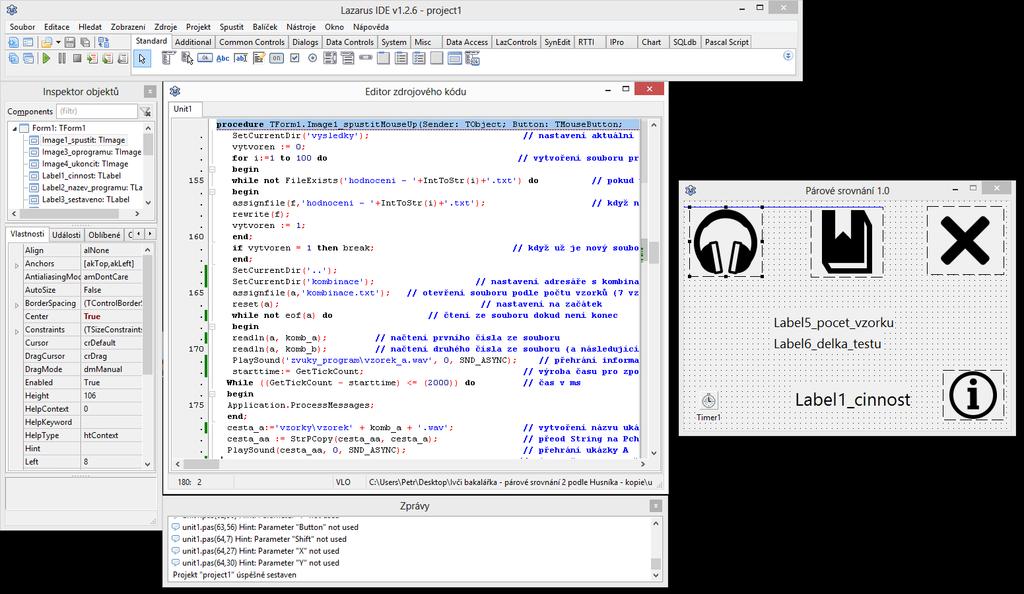1024x594 pixels.
Task: Click Label5_pocet_vzorku on the form designer
Action: point(833,322)
